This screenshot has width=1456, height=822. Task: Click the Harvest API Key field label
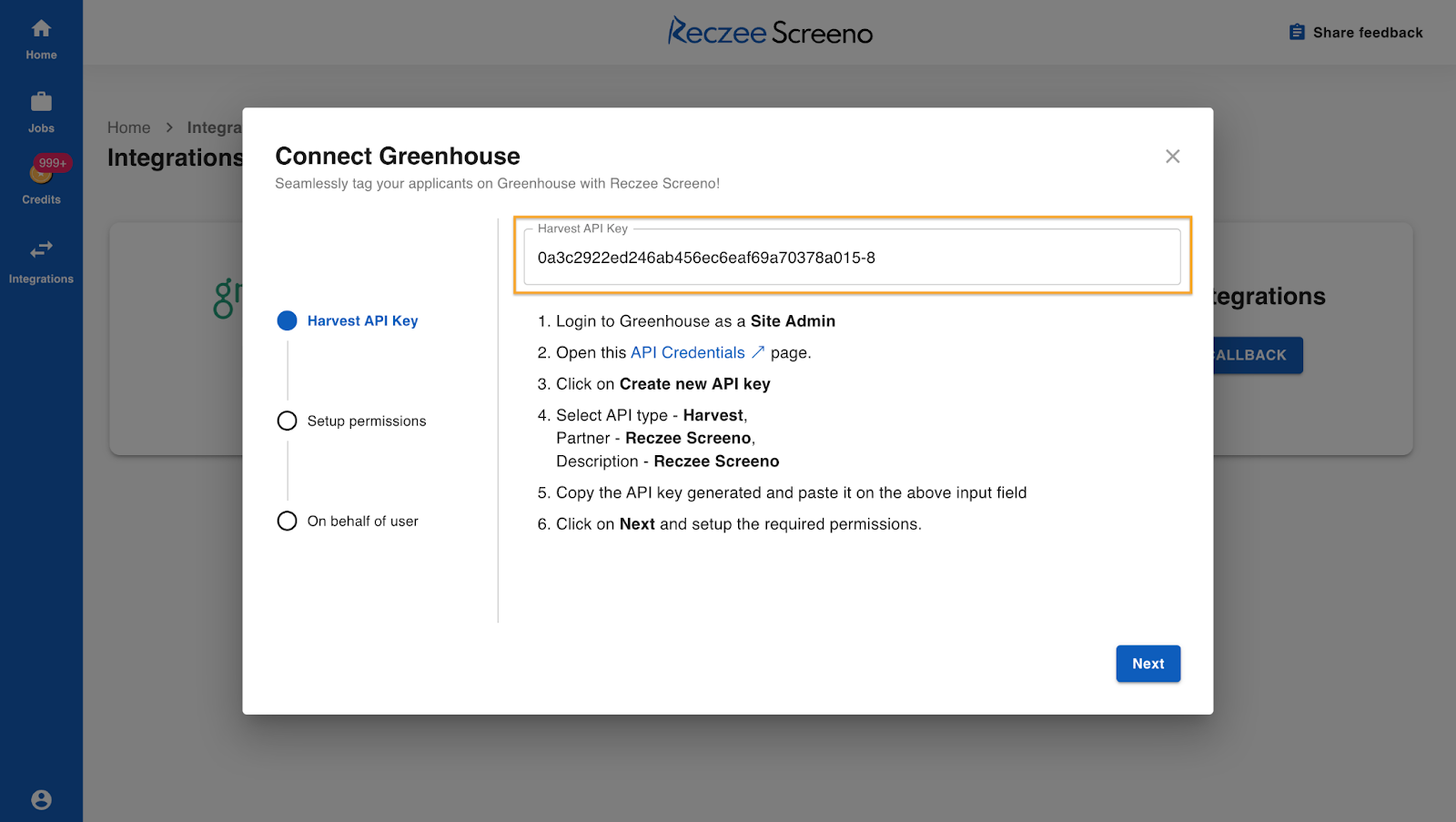(x=582, y=228)
